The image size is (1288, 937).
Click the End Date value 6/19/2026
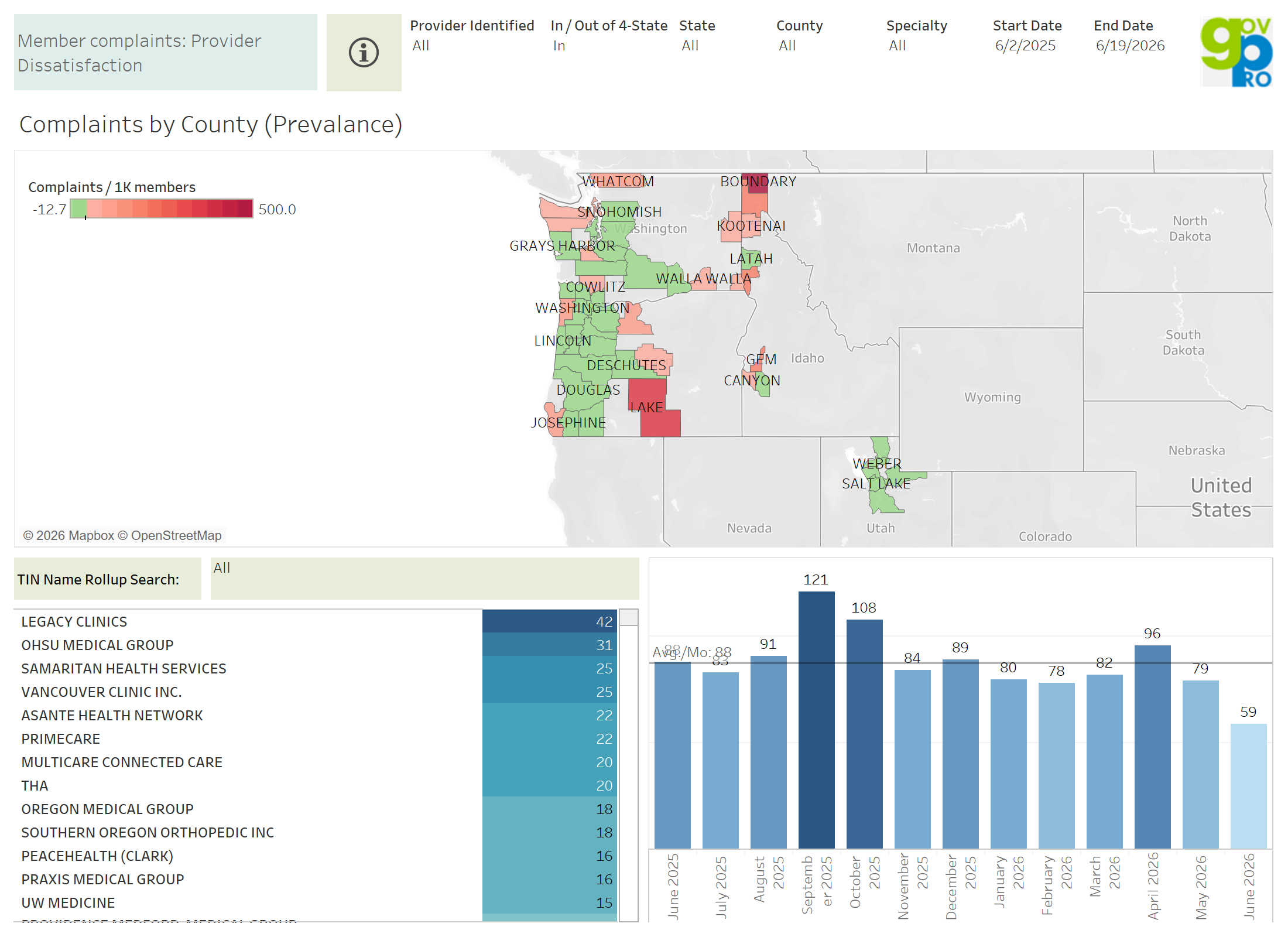(1130, 46)
